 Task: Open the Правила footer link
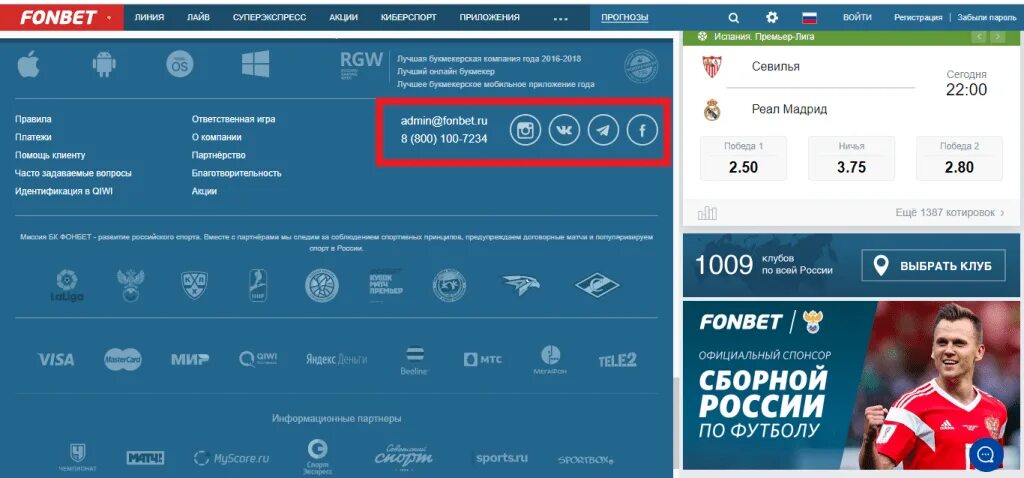(x=33, y=120)
